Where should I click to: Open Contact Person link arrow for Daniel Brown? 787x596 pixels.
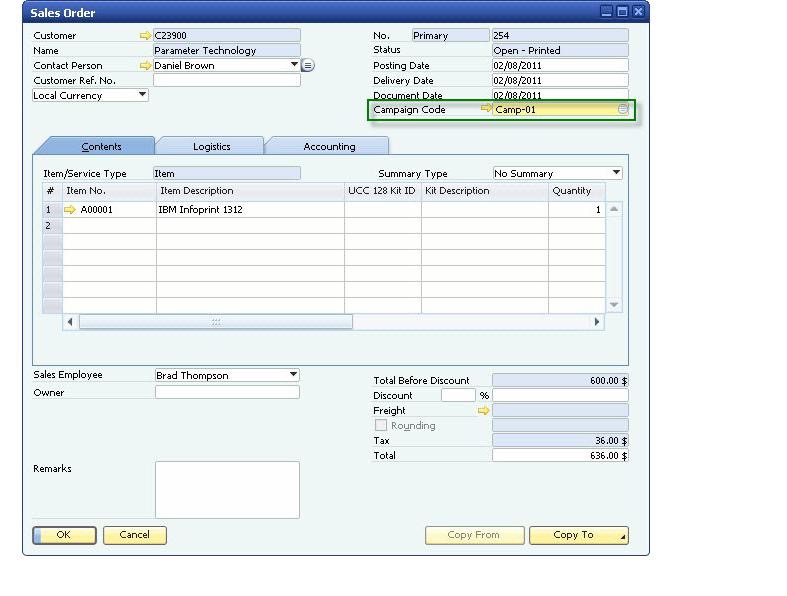145,66
